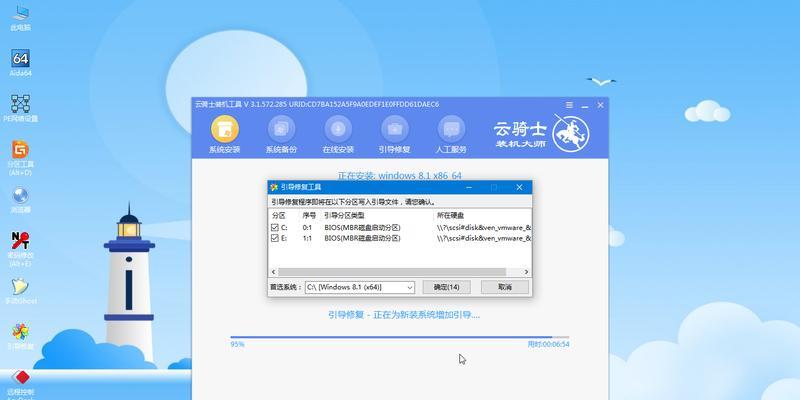Click the 云骑士 knight logo

pos(571,133)
